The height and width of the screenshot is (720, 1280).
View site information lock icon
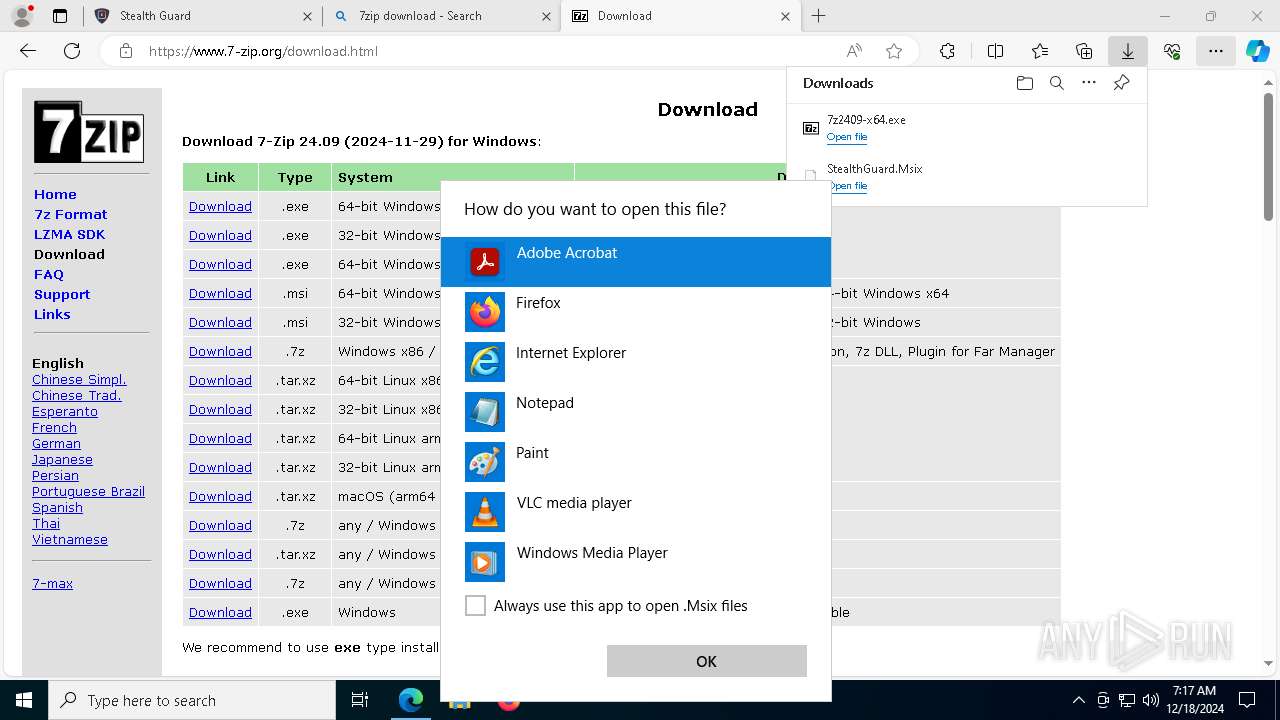click(126, 51)
